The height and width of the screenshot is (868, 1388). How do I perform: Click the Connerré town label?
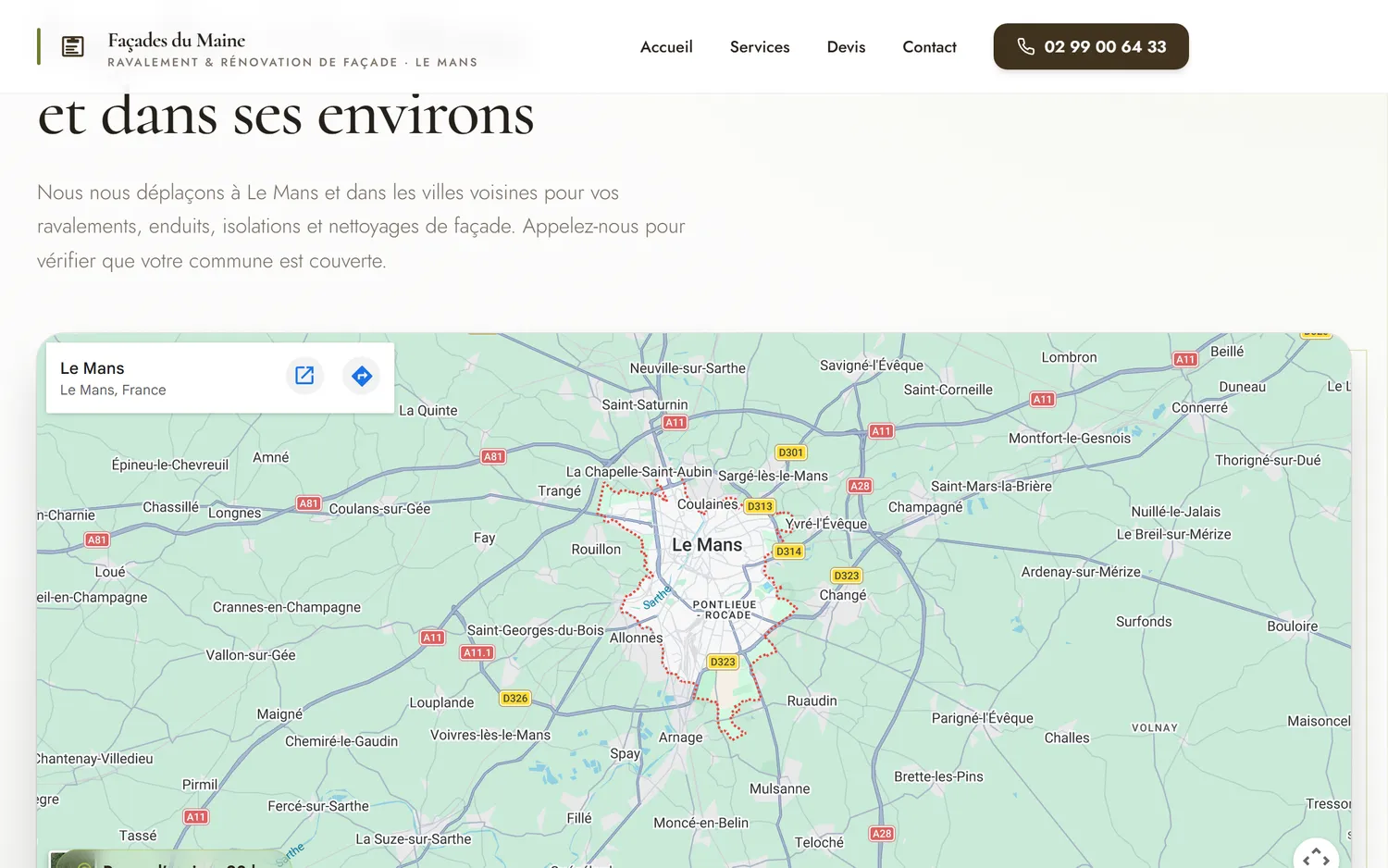coord(1200,408)
